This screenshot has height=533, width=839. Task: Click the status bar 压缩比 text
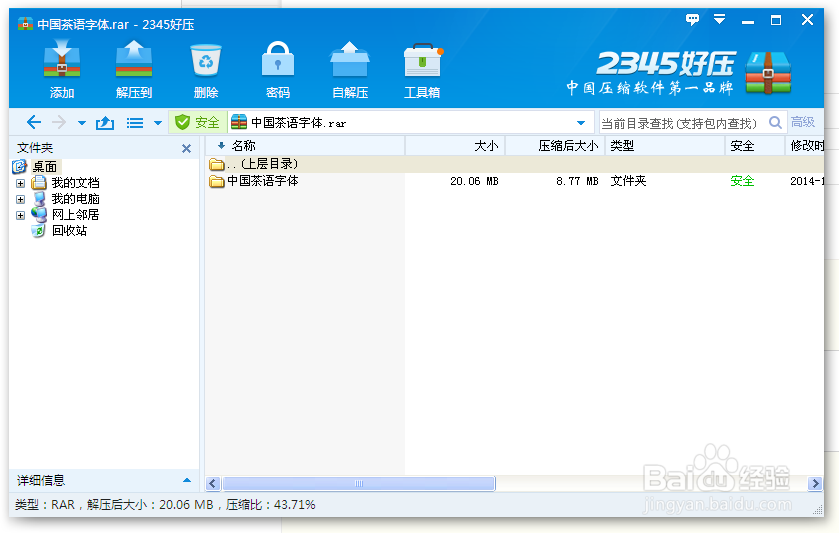coord(270,505)
